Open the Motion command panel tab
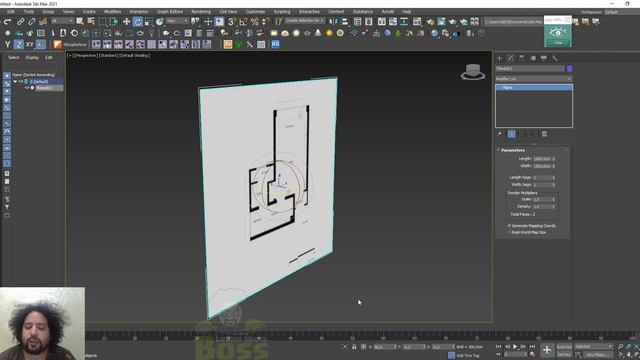The image size is (640, 360). pos(533,58)
